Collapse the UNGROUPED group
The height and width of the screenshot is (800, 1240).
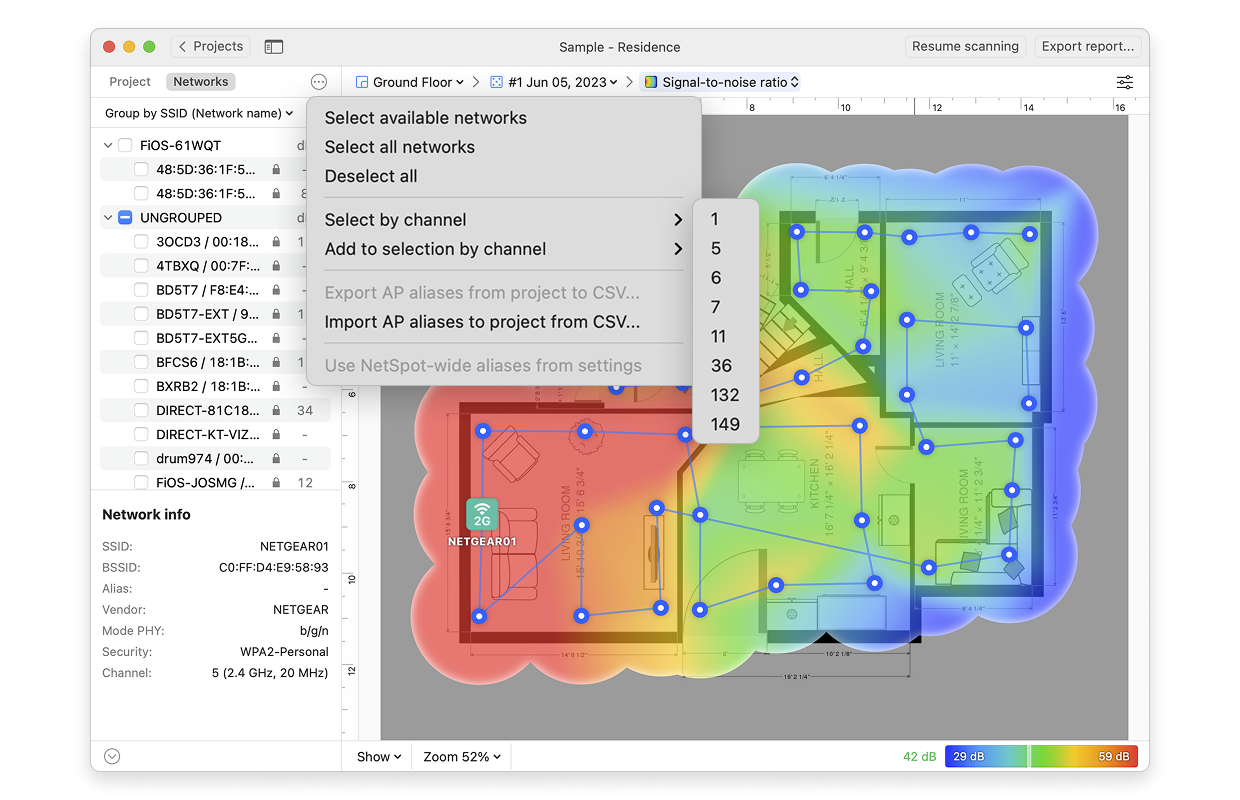pos(108,217)
